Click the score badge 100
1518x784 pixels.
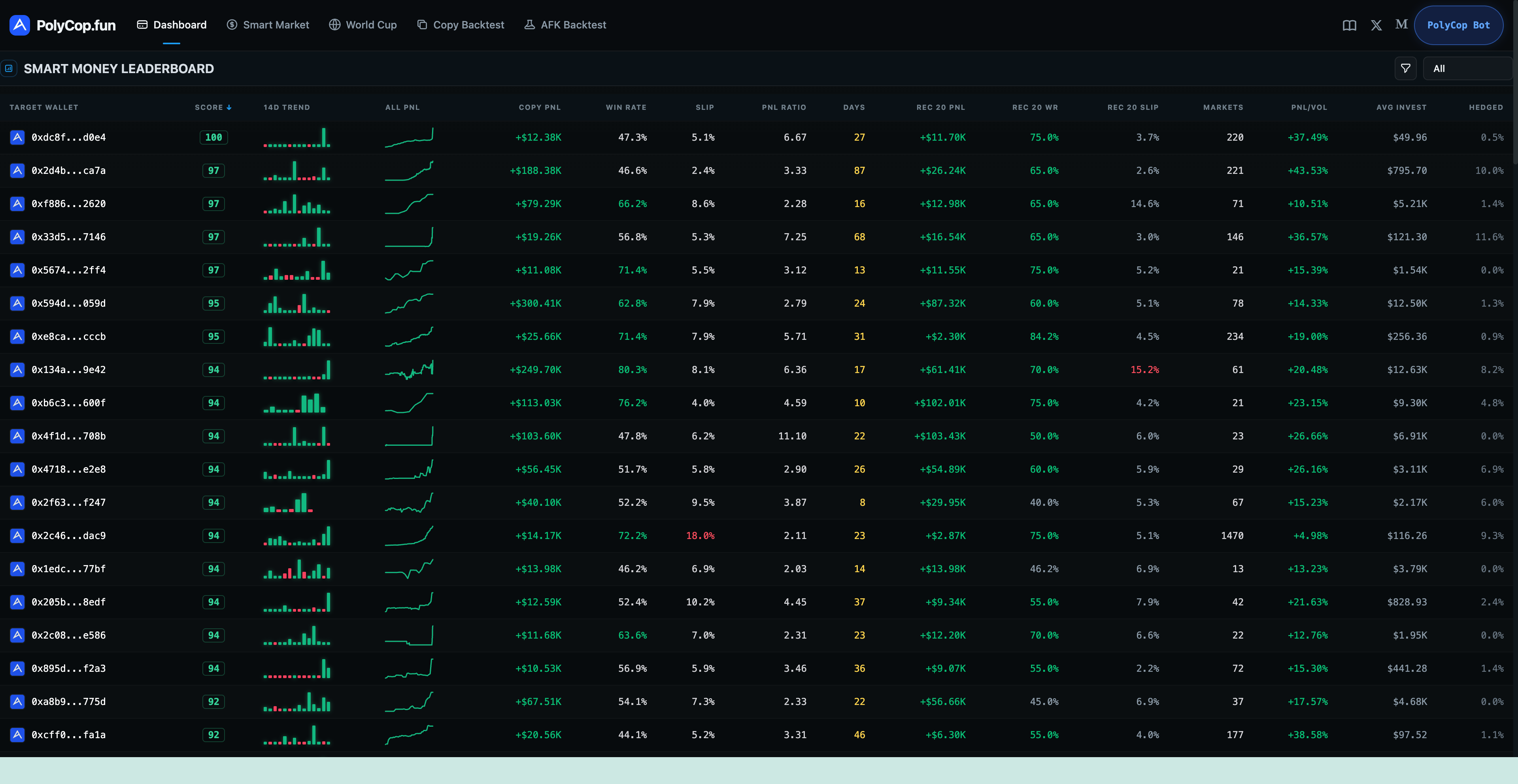(213, 137)
